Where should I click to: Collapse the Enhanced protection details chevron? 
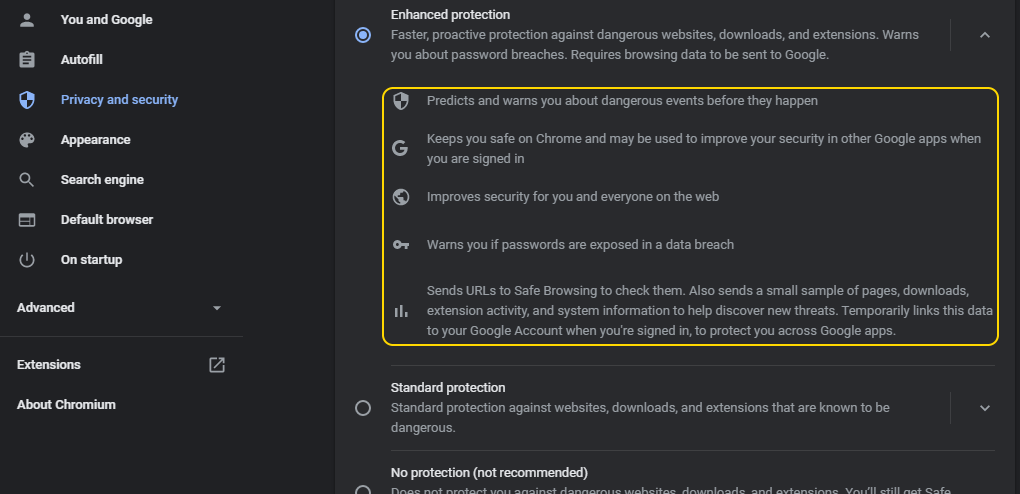click(x=985, y=35)
